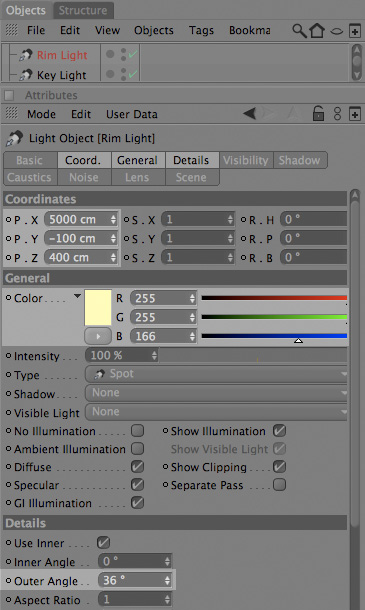This screenshot has height=610, width=365.
Task: Switch to the Structure tab
Action: click(x=83, y=11)
